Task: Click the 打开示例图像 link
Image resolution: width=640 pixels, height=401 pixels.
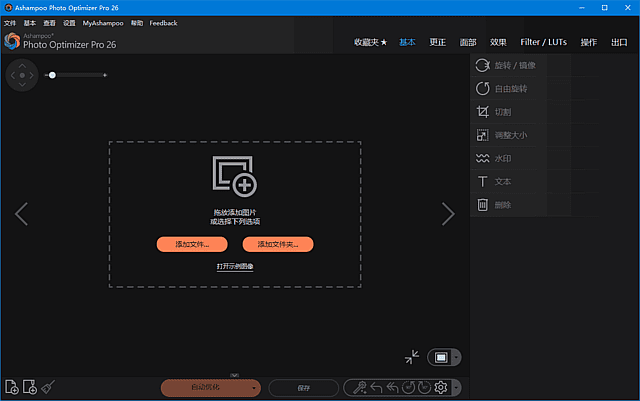Action: 235,267
